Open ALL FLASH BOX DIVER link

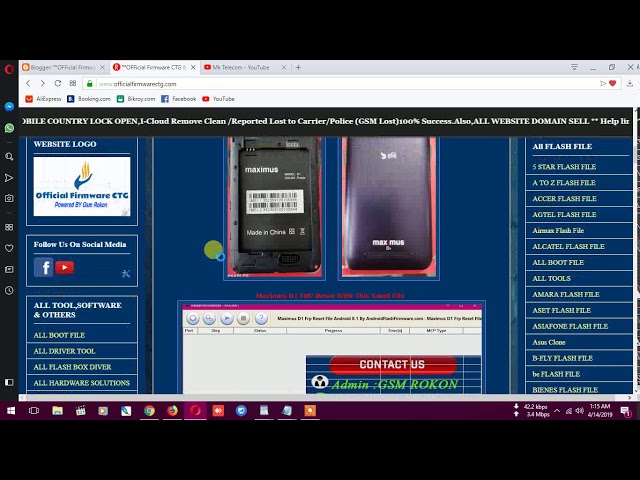(x=72, y=367)
